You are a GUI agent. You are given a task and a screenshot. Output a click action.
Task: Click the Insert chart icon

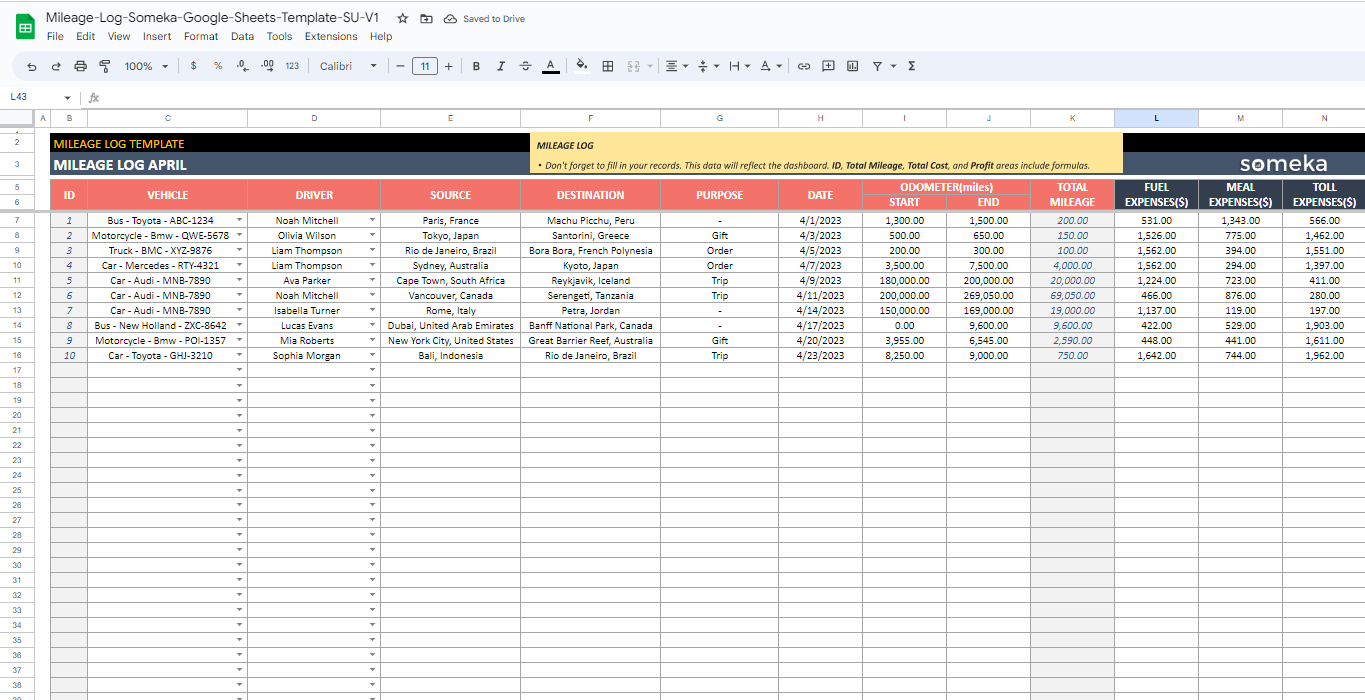[x=852, y=67]
